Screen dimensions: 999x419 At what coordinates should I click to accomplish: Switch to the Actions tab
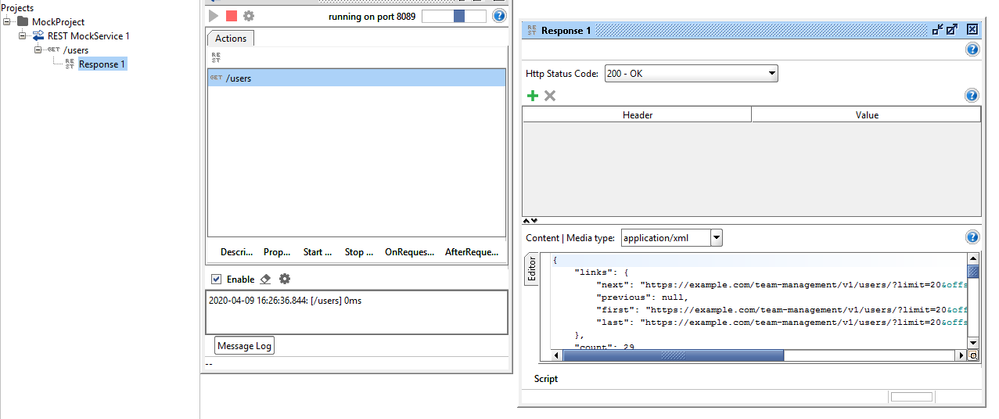click(x=231, y=38)
